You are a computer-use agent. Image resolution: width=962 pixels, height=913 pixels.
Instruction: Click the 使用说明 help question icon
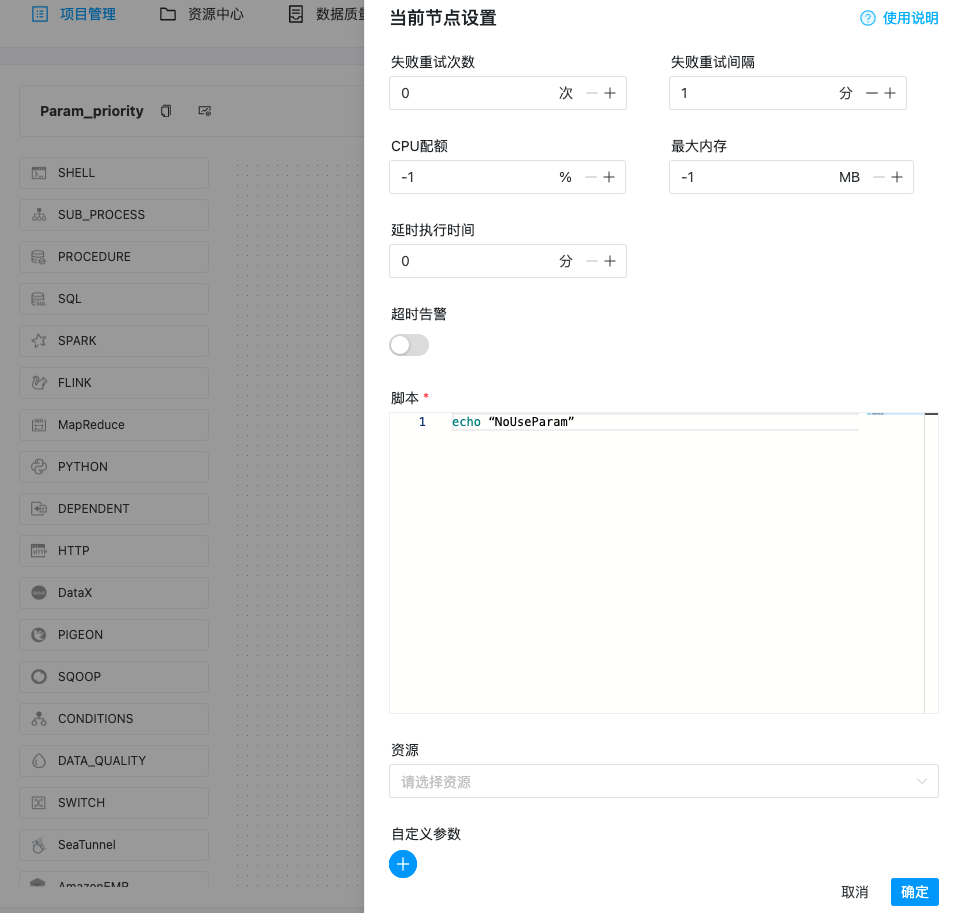(868, 18)
